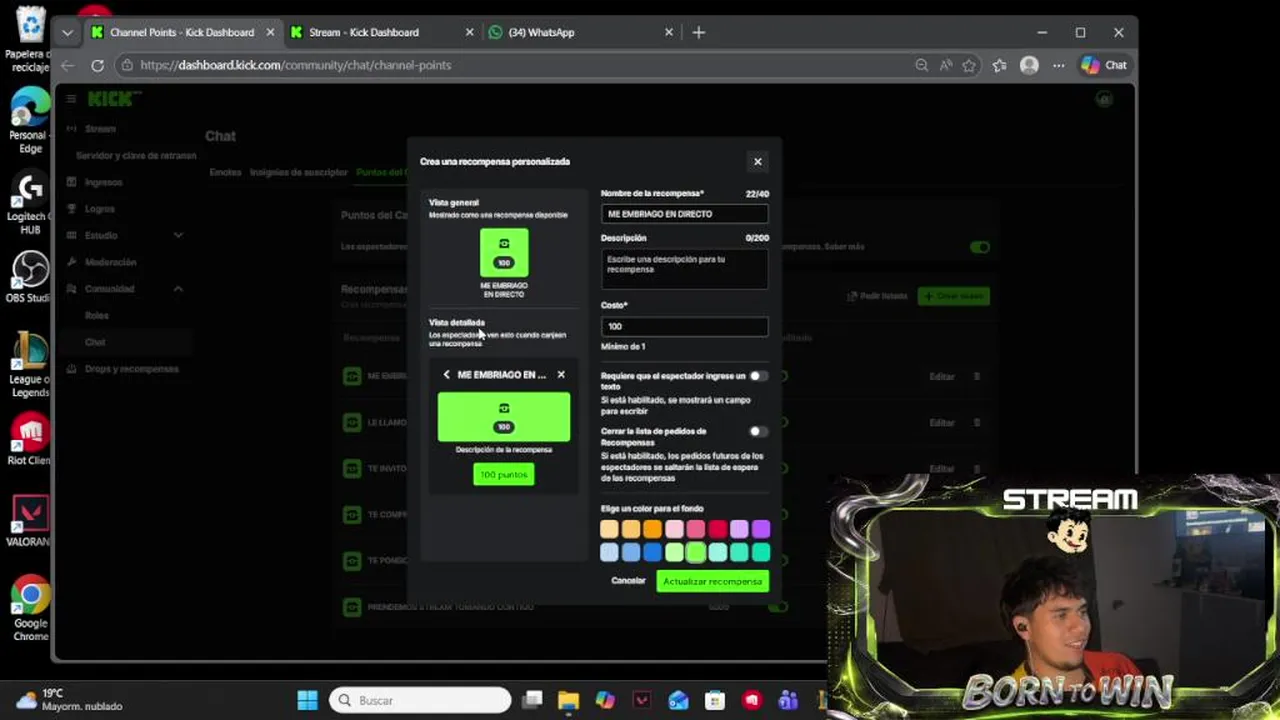Close the Channel Points - Kick Dashboard tab
Image resolution: width=1280 pixels, height=720 pixels.
(x=270, y=32)
